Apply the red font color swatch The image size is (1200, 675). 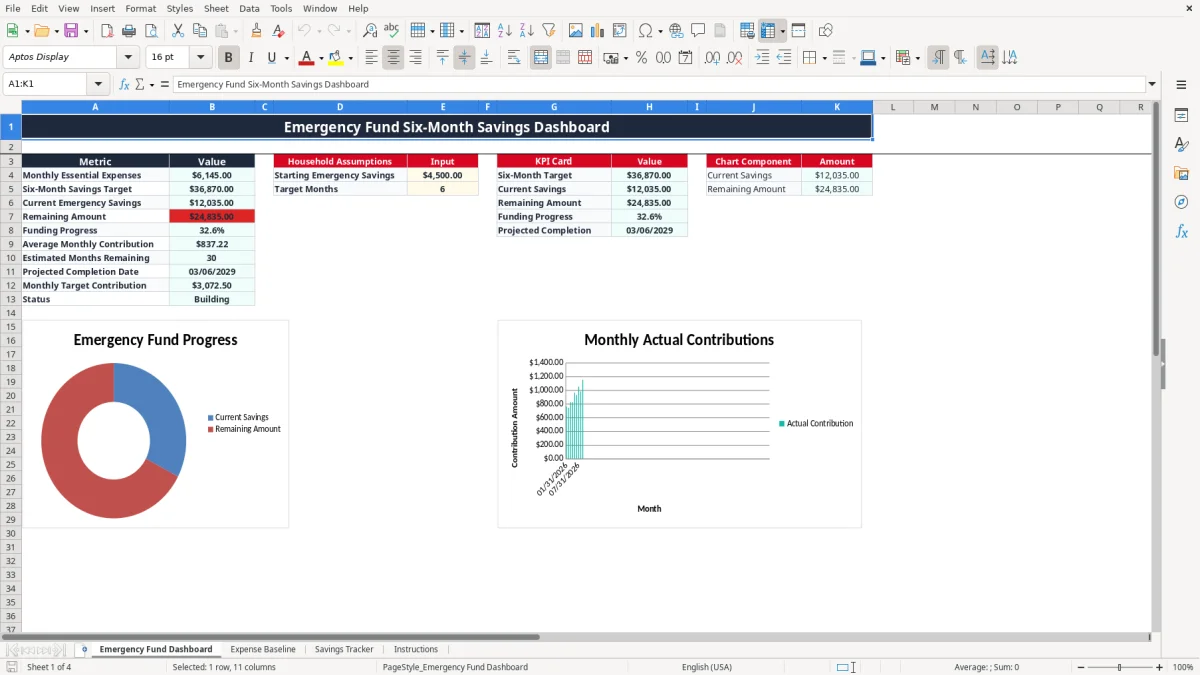point(306,58)
